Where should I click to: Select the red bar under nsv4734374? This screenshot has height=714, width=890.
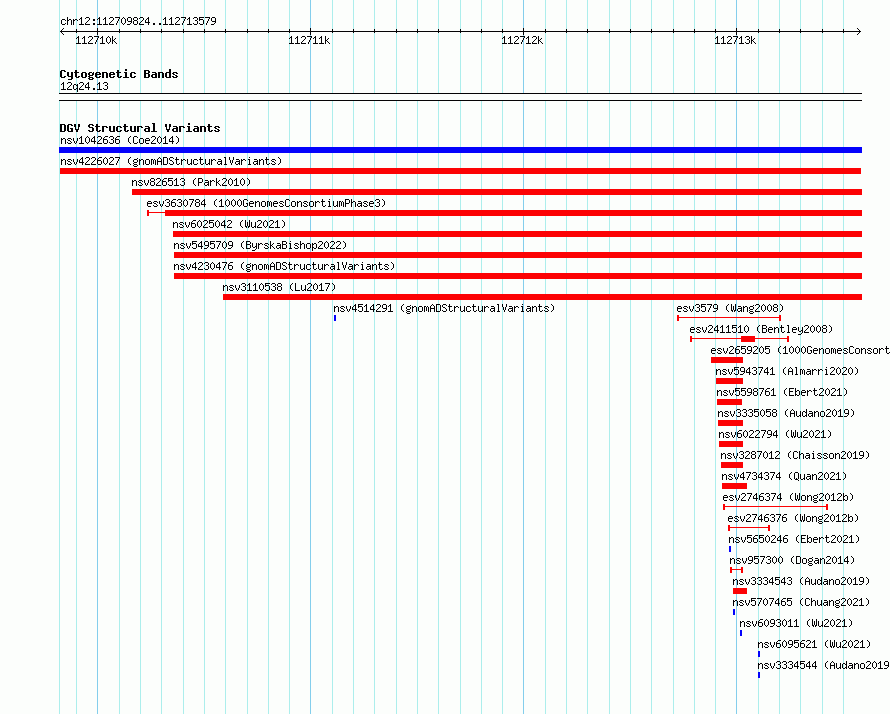pos(734,486)
